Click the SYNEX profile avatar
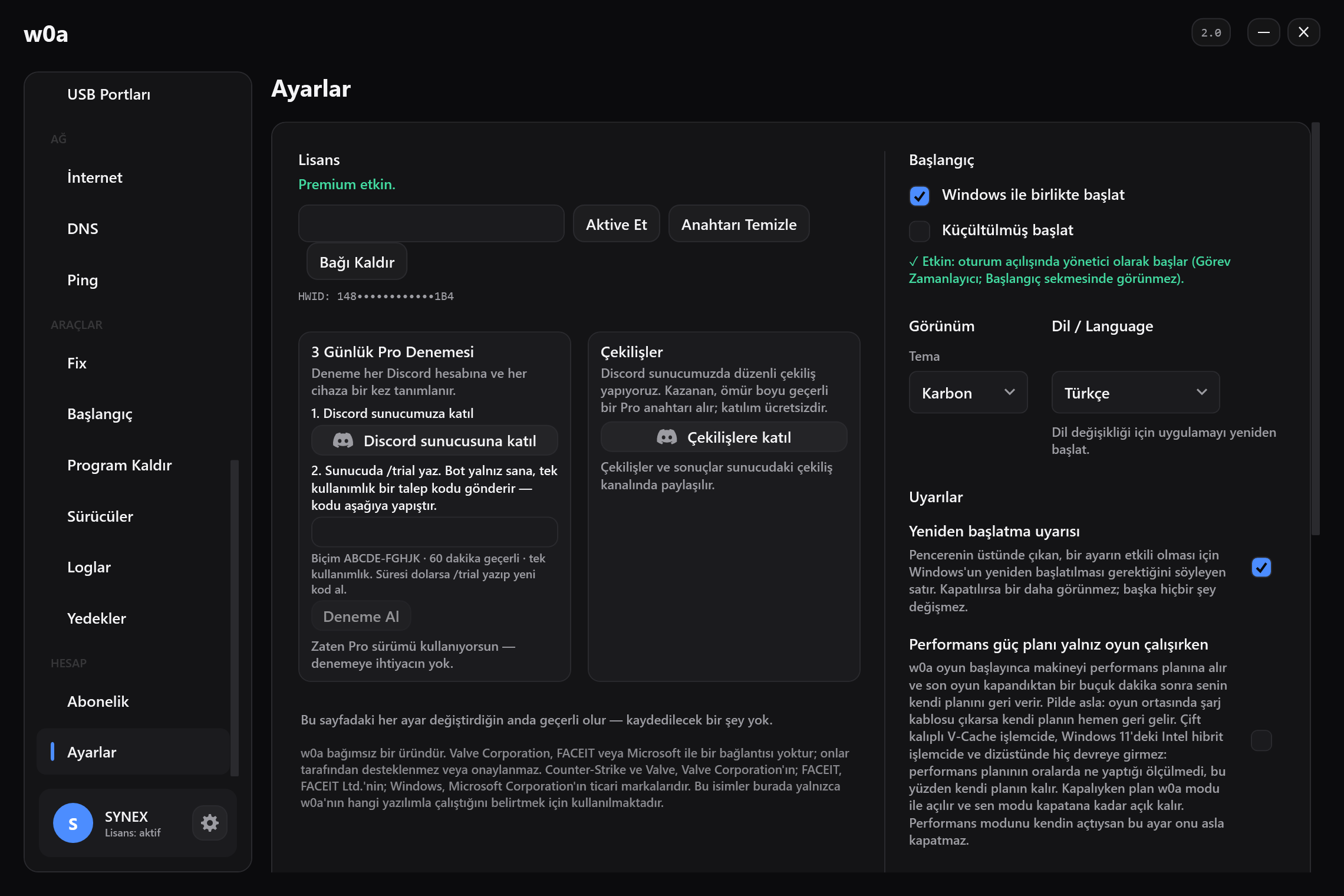 click(x=73, y=823)
